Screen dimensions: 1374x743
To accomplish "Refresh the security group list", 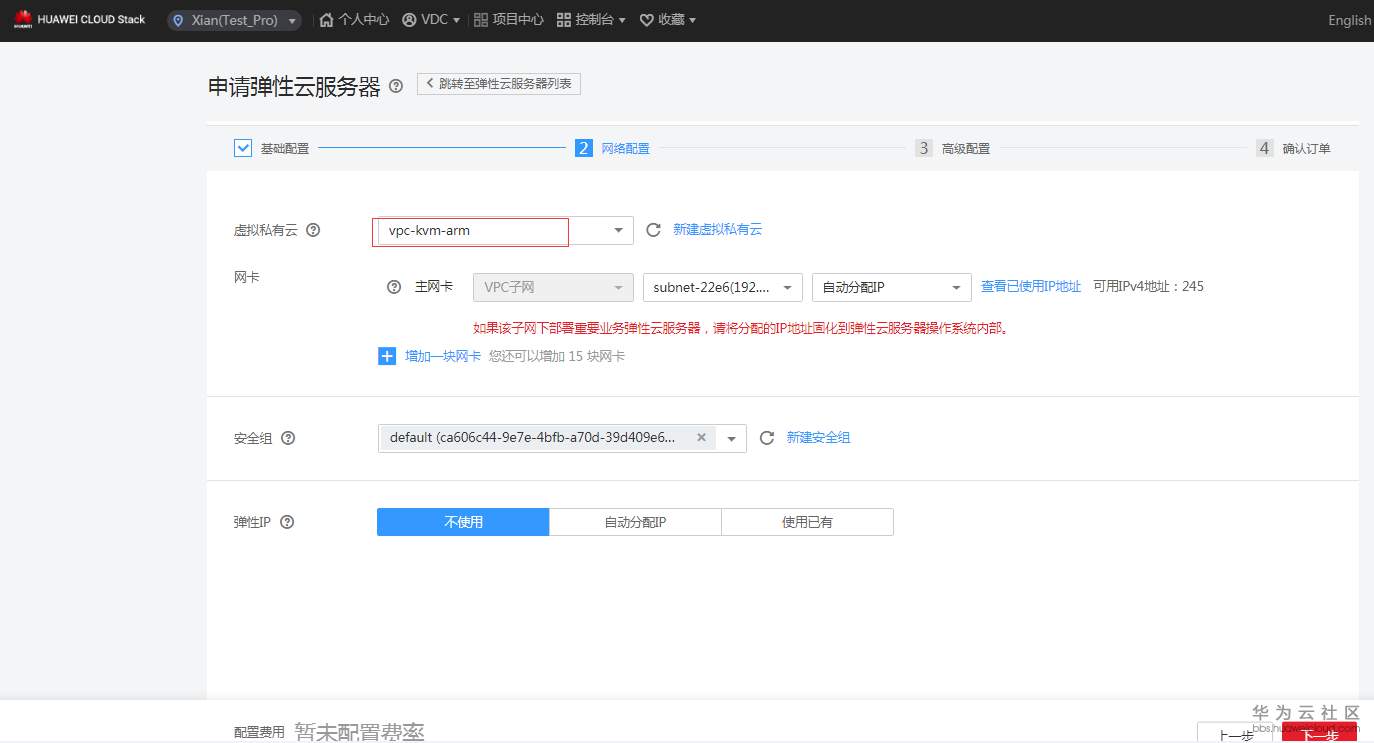I will (x=767, y=438).
